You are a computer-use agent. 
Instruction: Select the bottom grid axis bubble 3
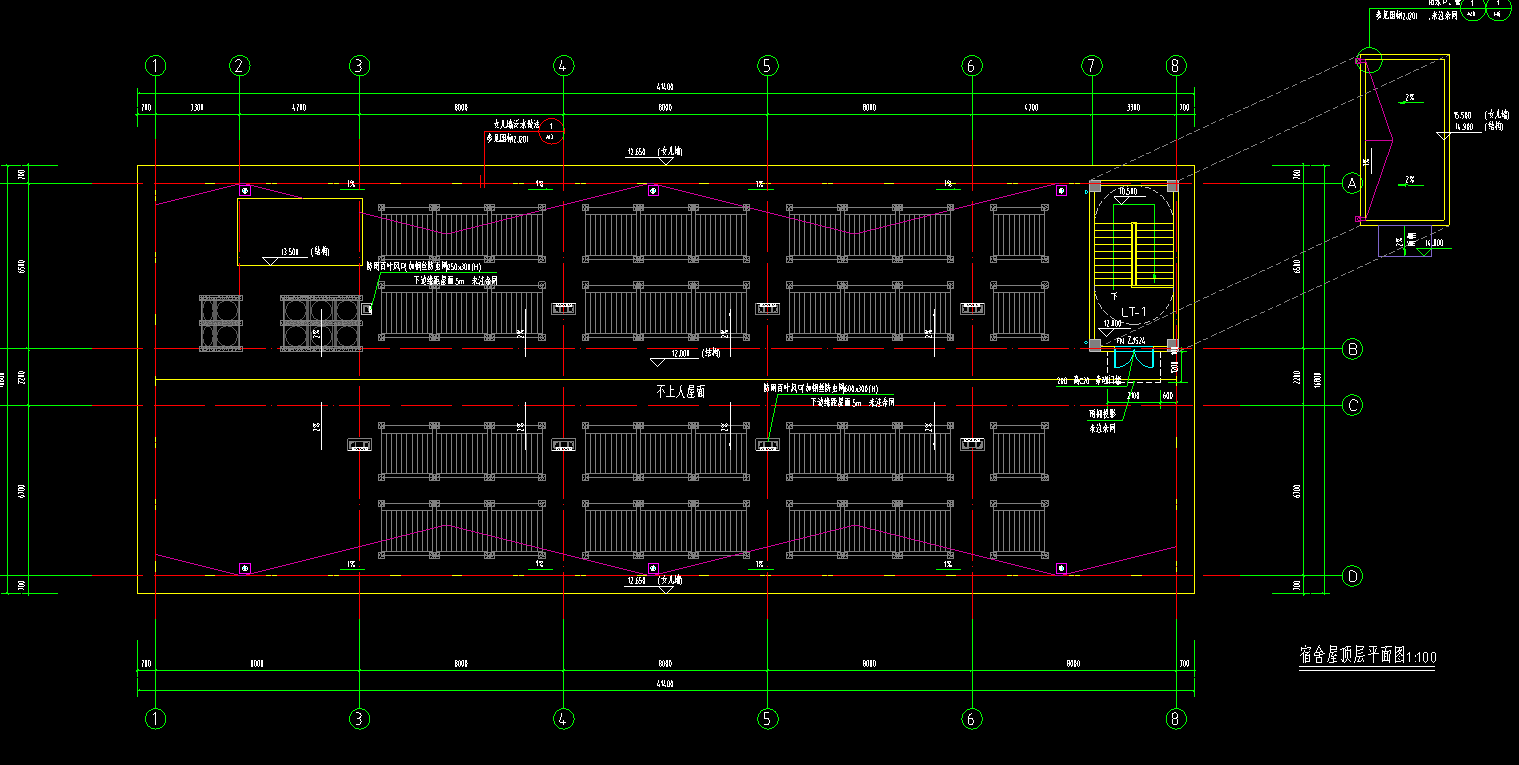click(x=359, y=718)
